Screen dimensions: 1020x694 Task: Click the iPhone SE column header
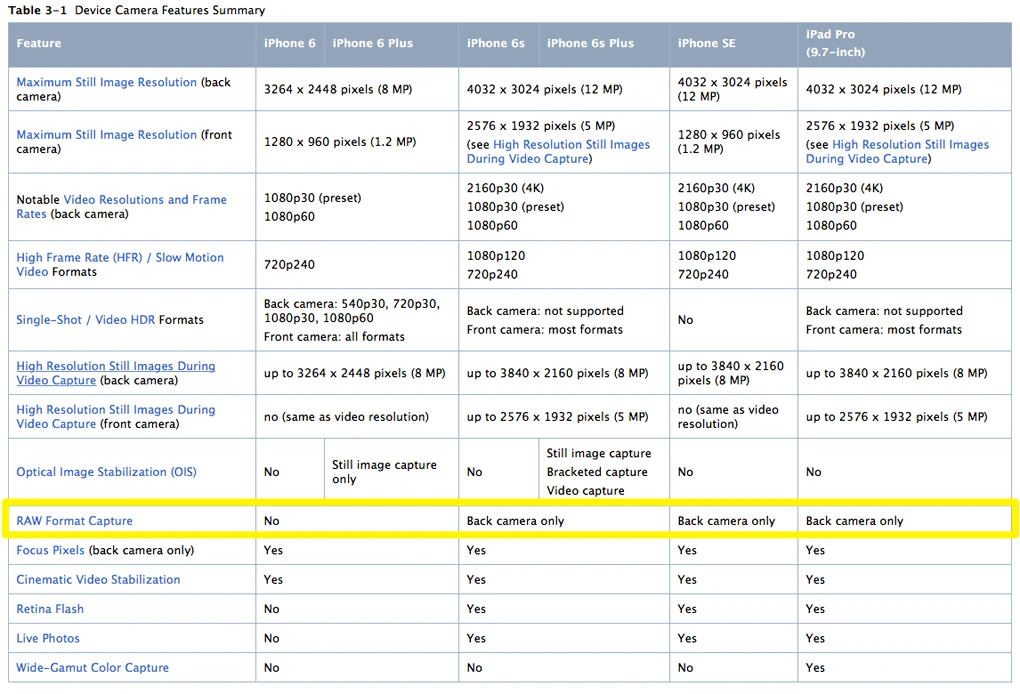pos(706,43)
